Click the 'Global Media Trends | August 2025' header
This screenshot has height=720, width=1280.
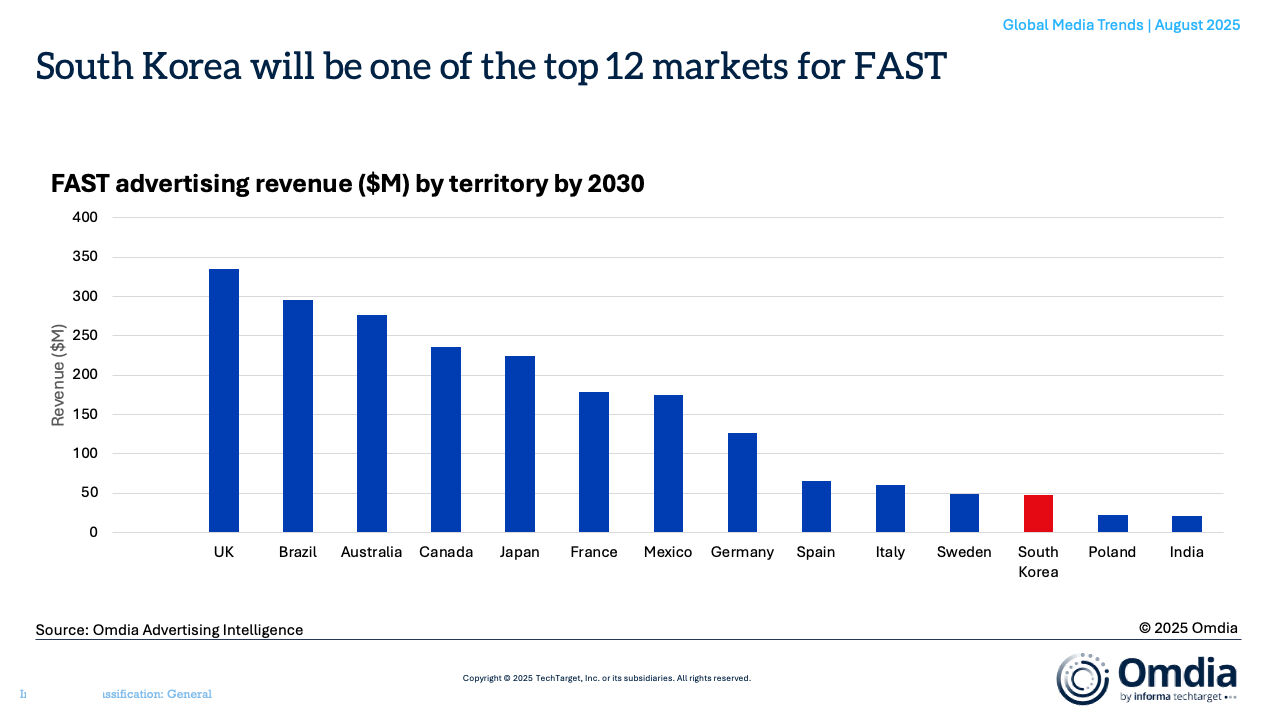tap(1121, 25)
